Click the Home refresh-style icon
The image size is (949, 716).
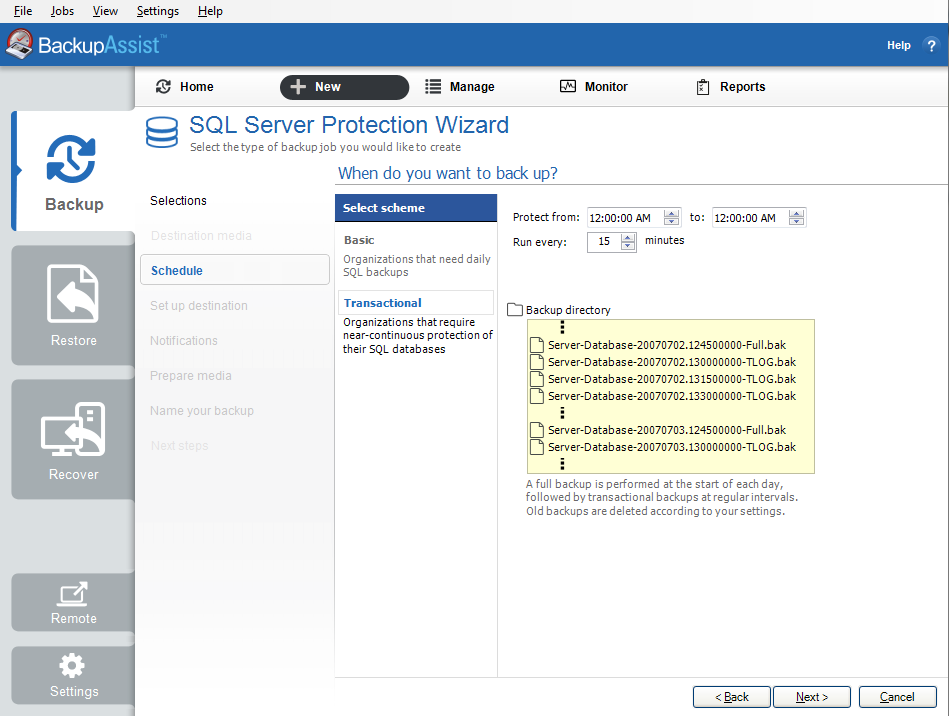pos(163,87)
